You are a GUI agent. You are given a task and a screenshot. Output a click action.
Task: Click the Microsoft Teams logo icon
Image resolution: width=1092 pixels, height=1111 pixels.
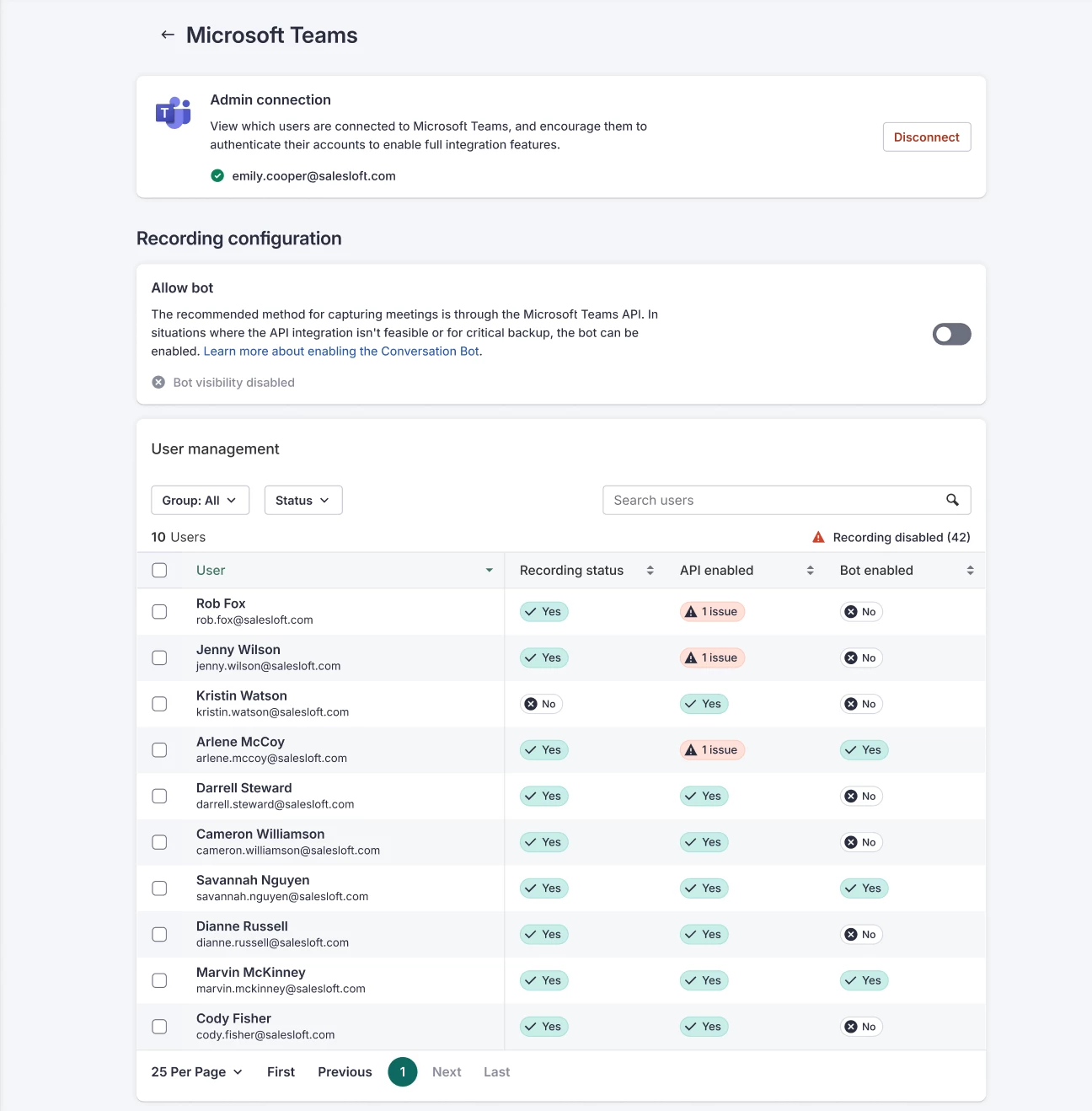[174, 112]
